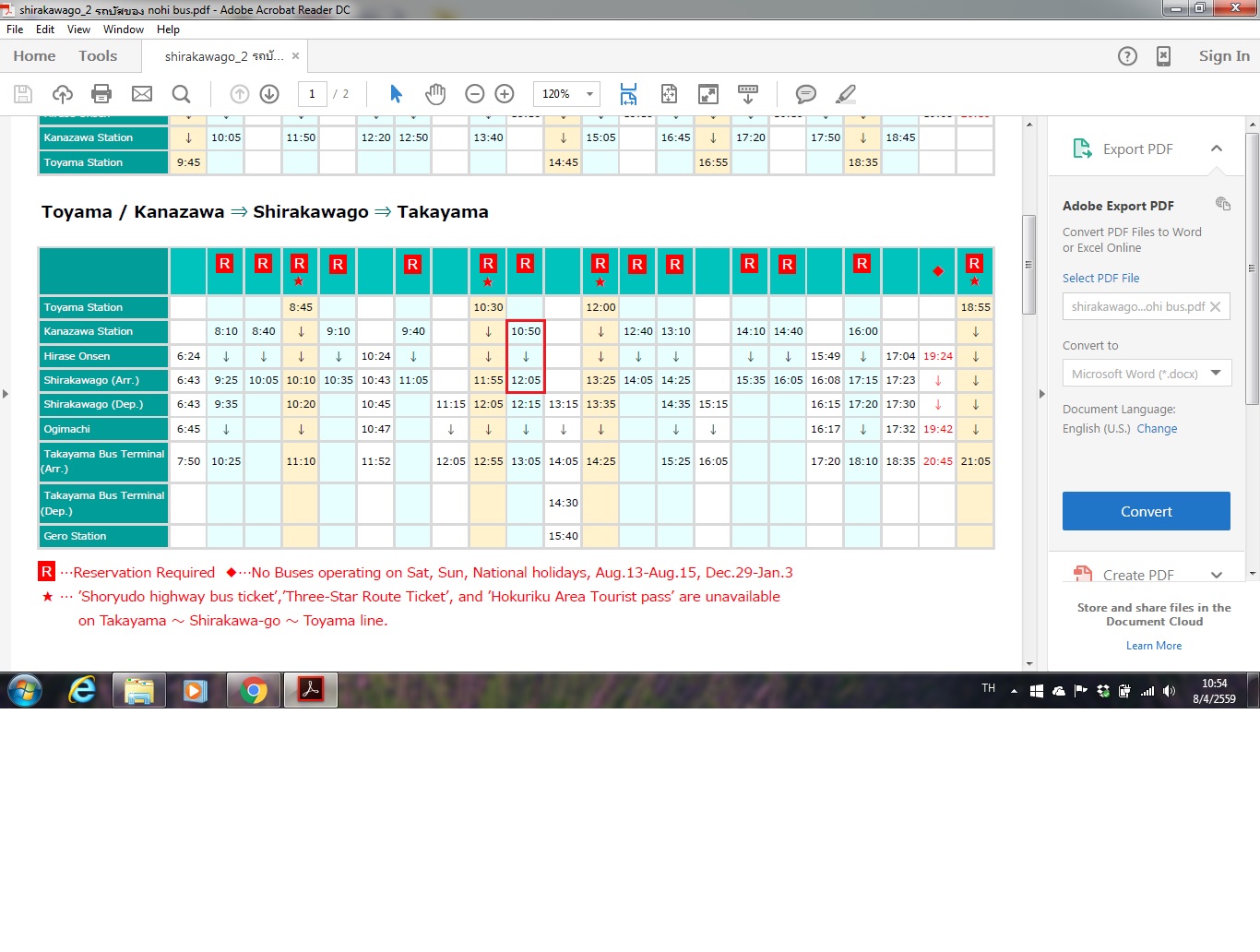Click the blue Convert button
Image resolution: width=1260 pixels, height=952 pixels.
click(x=1147, y=511)
